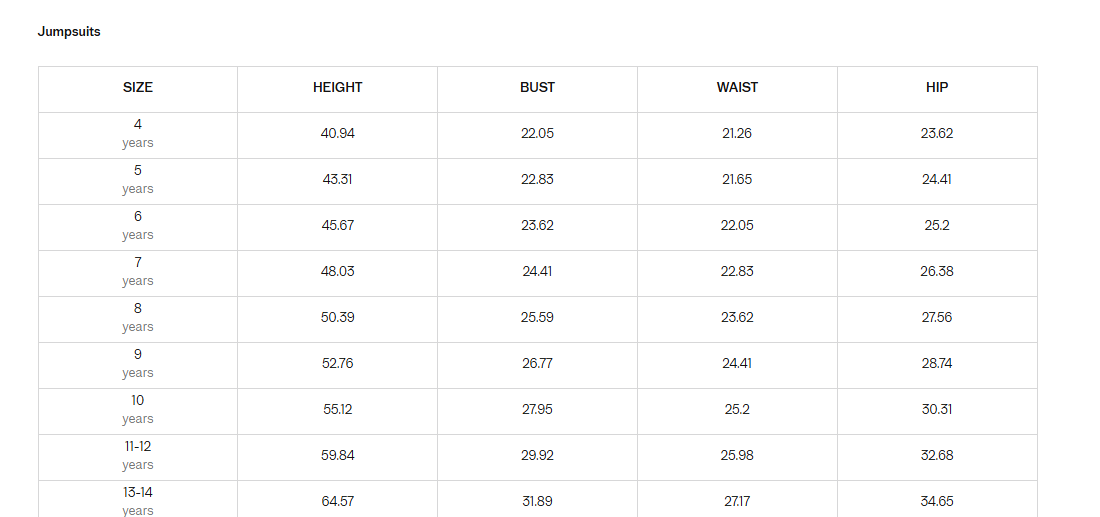
Task: Click the 4 years size cell
Action: coord(138,133)
